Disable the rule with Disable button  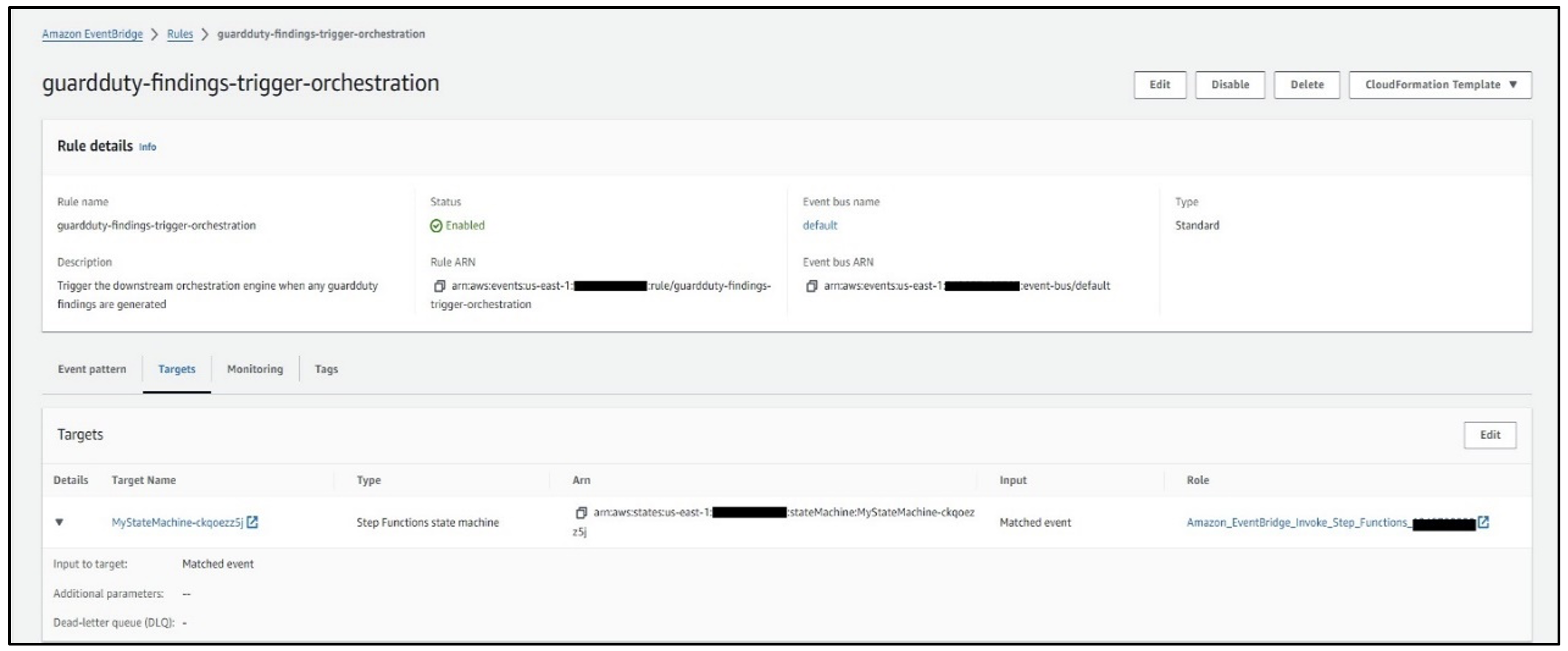(x=1229, y=85)
